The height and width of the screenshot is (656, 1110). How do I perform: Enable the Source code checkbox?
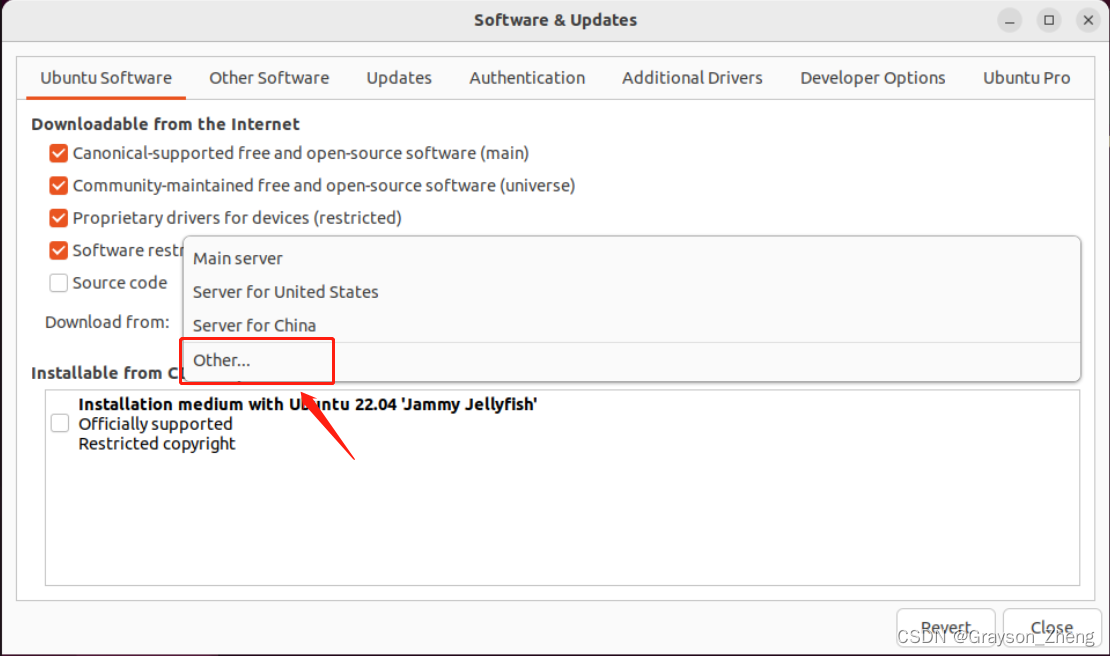[58, 283]
